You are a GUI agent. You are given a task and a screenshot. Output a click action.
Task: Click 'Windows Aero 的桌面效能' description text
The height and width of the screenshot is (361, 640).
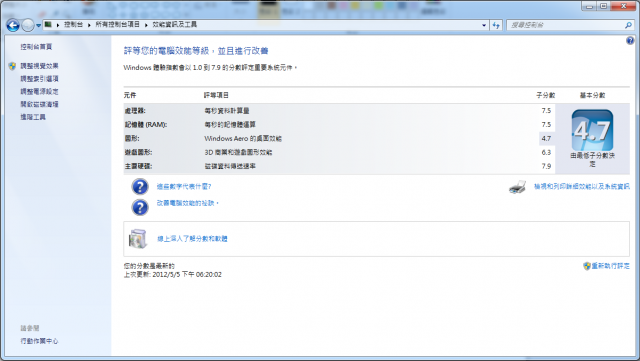point(243,138)
